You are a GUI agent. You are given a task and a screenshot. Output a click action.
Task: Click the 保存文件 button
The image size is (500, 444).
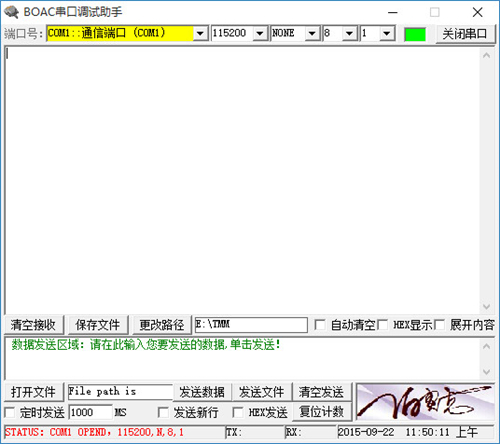98,325
